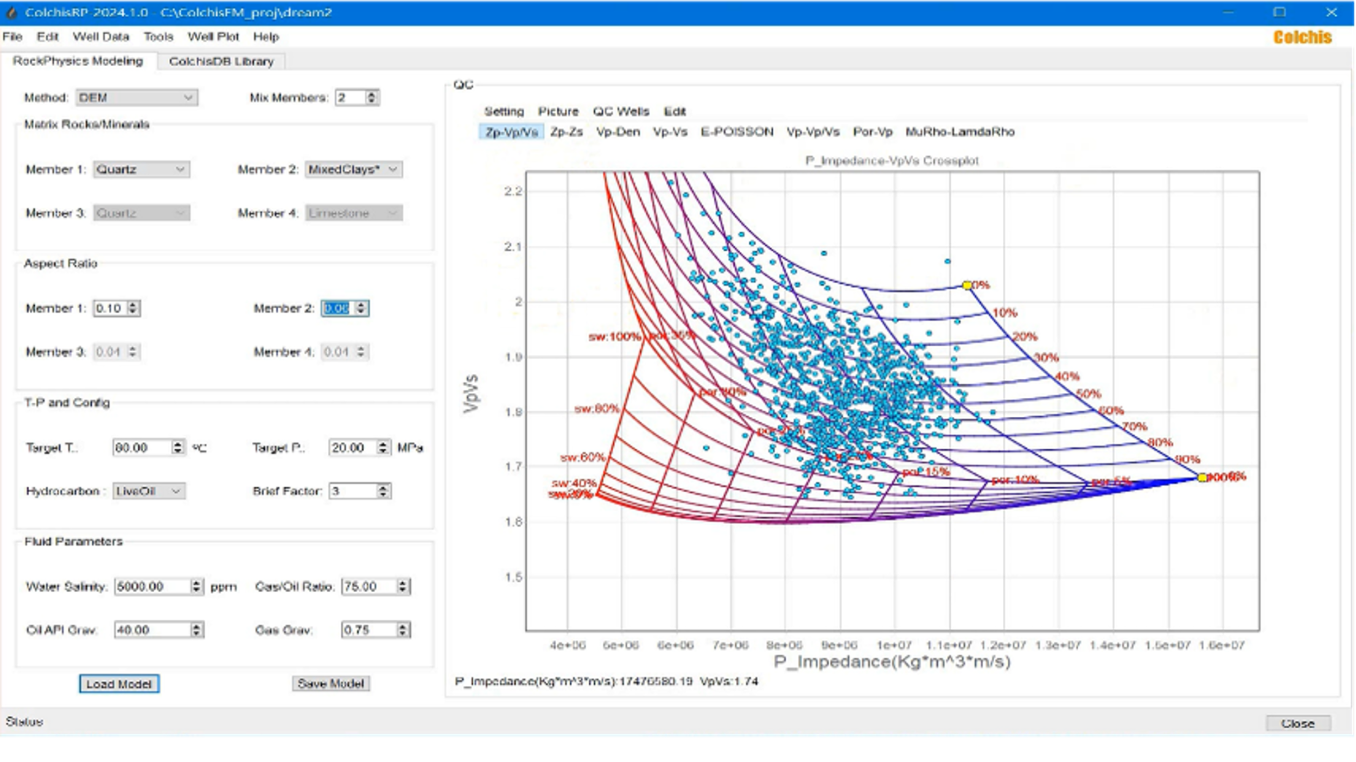The image size is (1356, 762).
Task: Switch to ColchisDB Library tab
Action: [x=221, y=61]
